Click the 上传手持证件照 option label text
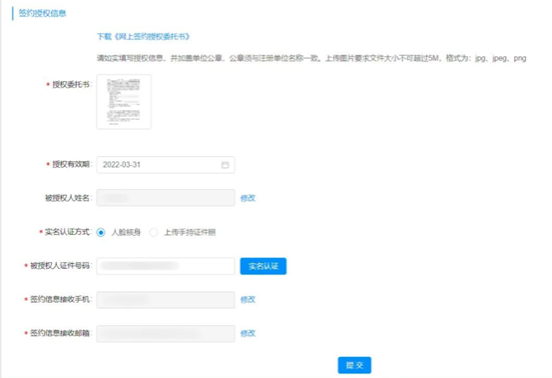 pyautogui.click(x=190, y=233)
